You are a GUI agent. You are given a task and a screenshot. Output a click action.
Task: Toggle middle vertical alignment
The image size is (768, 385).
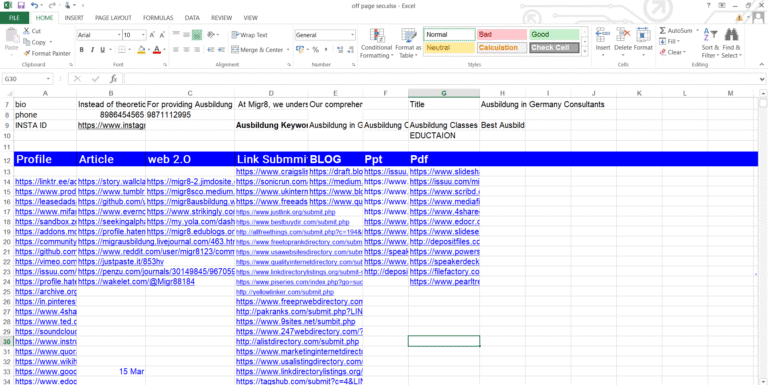pyautogui.click(x=186, y=35)
